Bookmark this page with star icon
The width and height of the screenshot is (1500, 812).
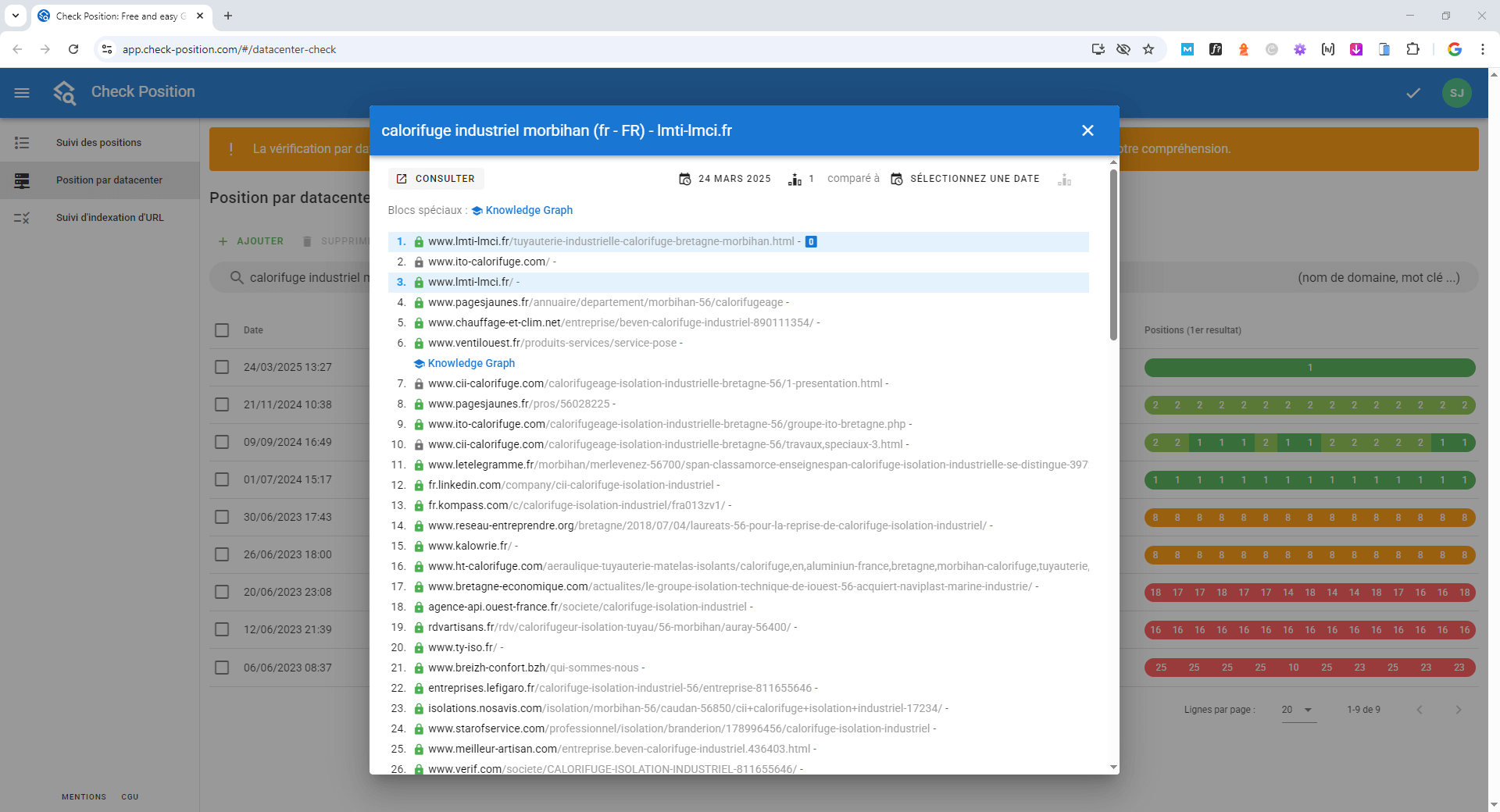pos(1148,49)
